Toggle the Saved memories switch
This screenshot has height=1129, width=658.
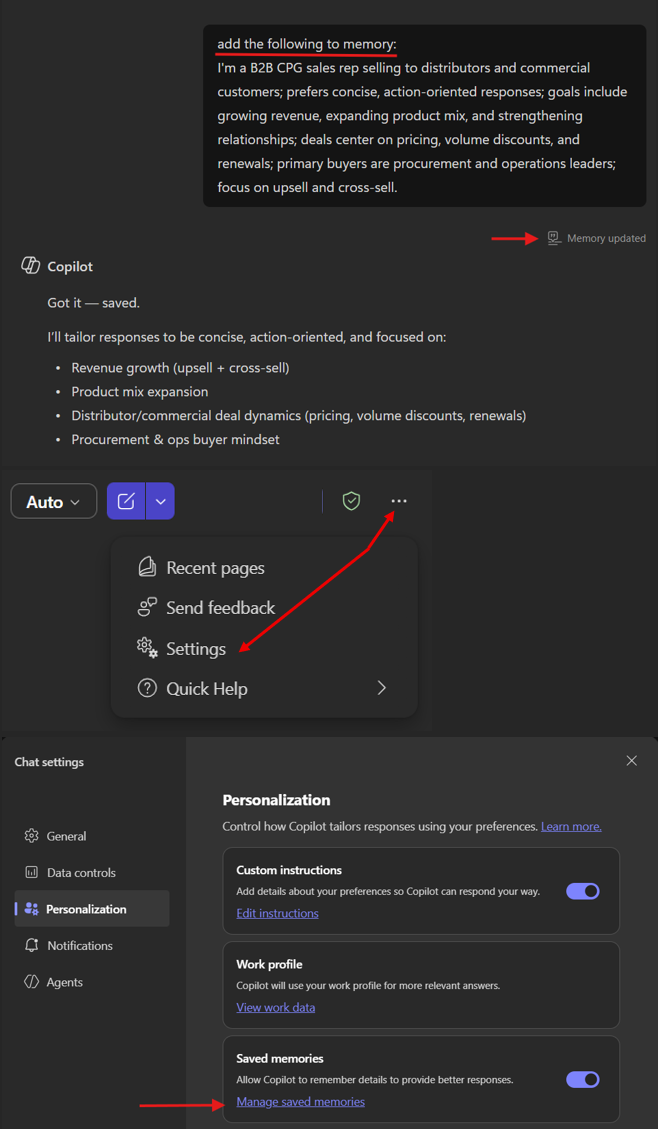(x=582, y=1079)
